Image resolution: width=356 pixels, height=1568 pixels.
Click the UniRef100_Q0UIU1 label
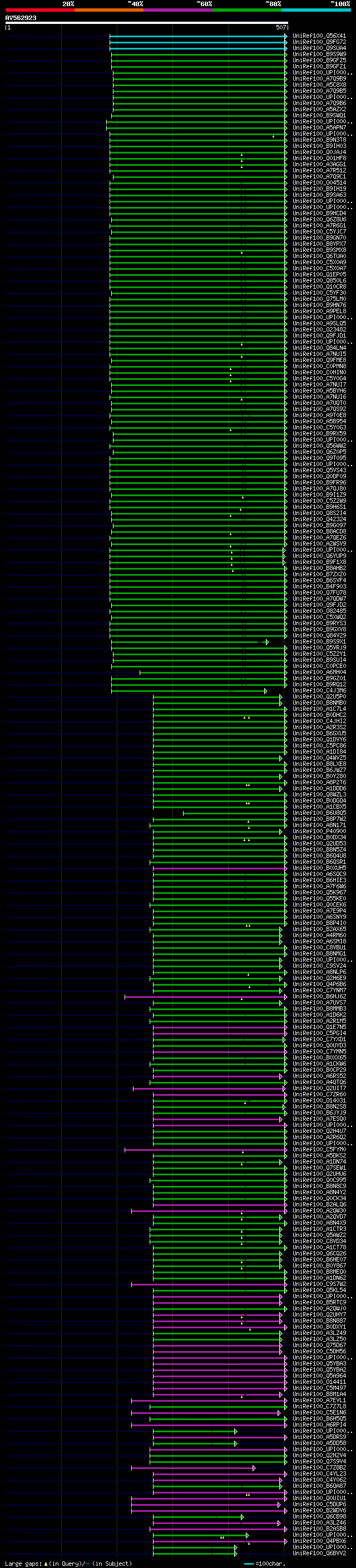coord(319,1498)
